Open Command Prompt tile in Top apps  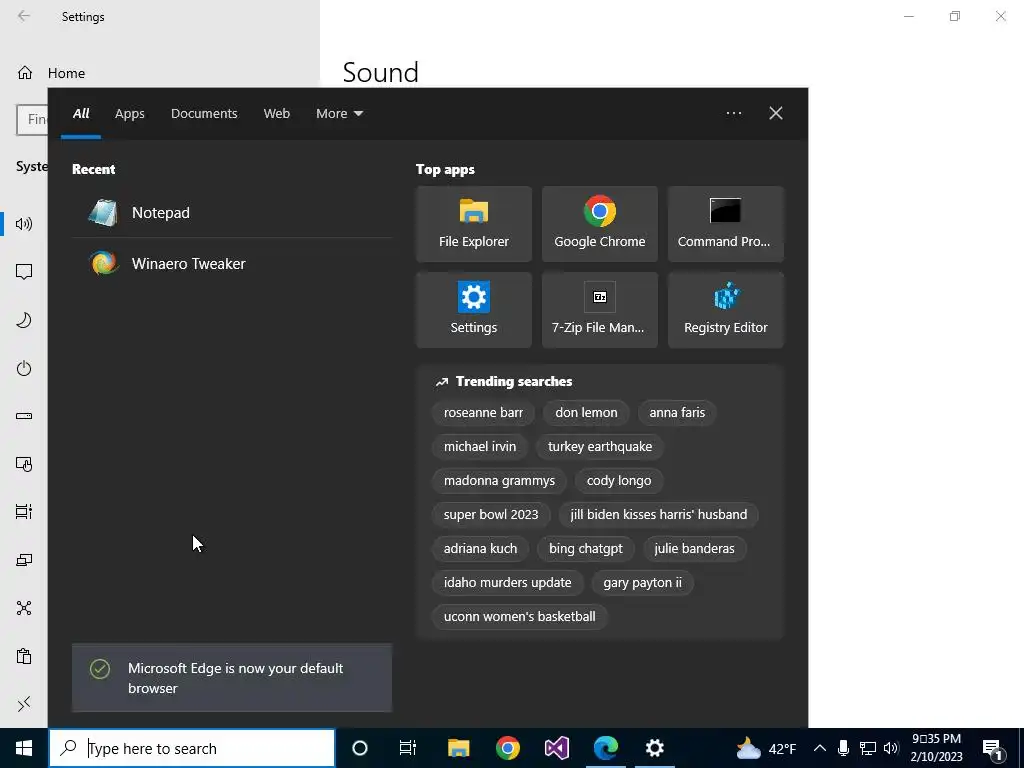pyautogui.click(x=726, y=224)
